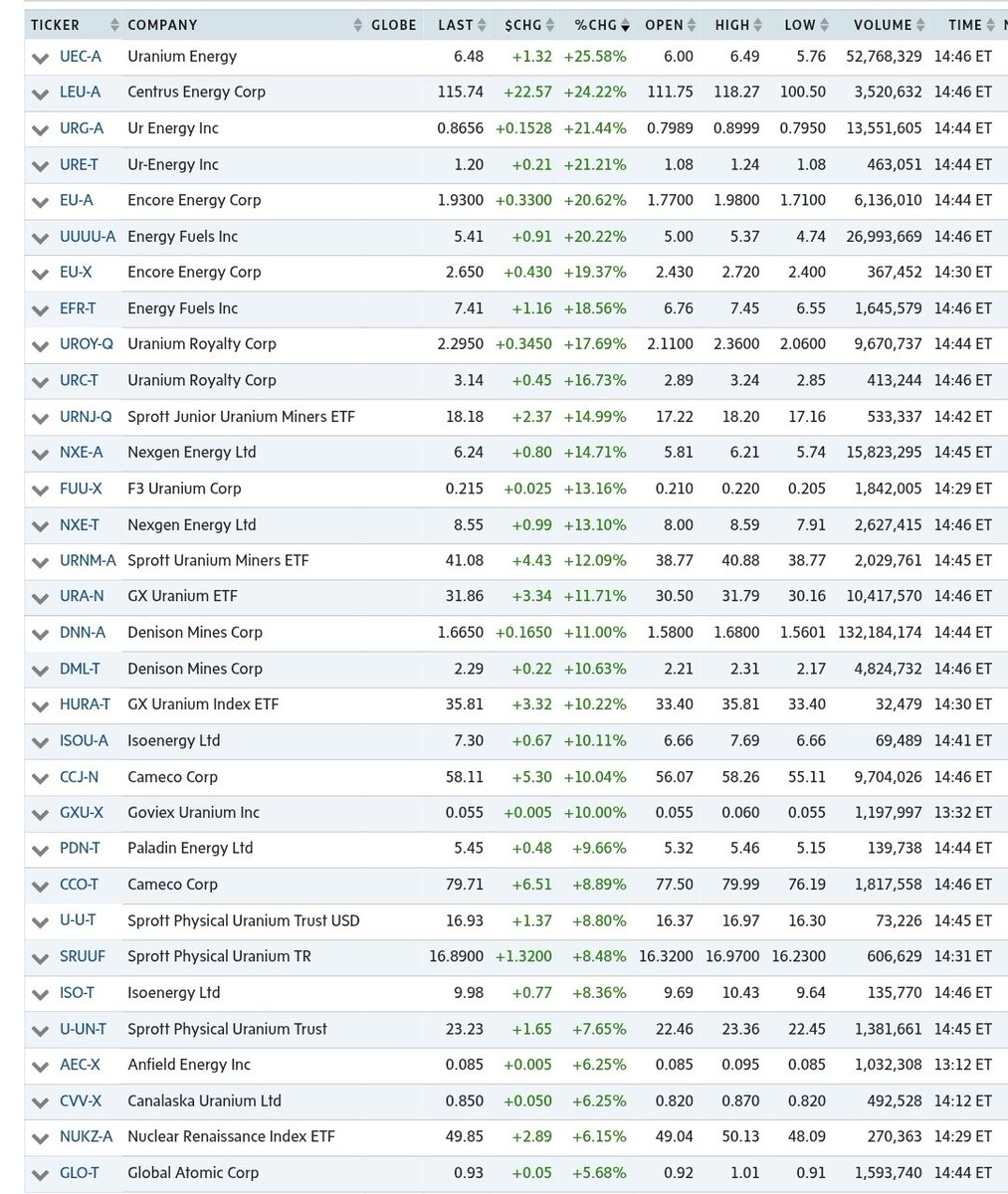Expand the SRUUF row chevron
Screen dimensions: 1008x1194
pos(40,958)
